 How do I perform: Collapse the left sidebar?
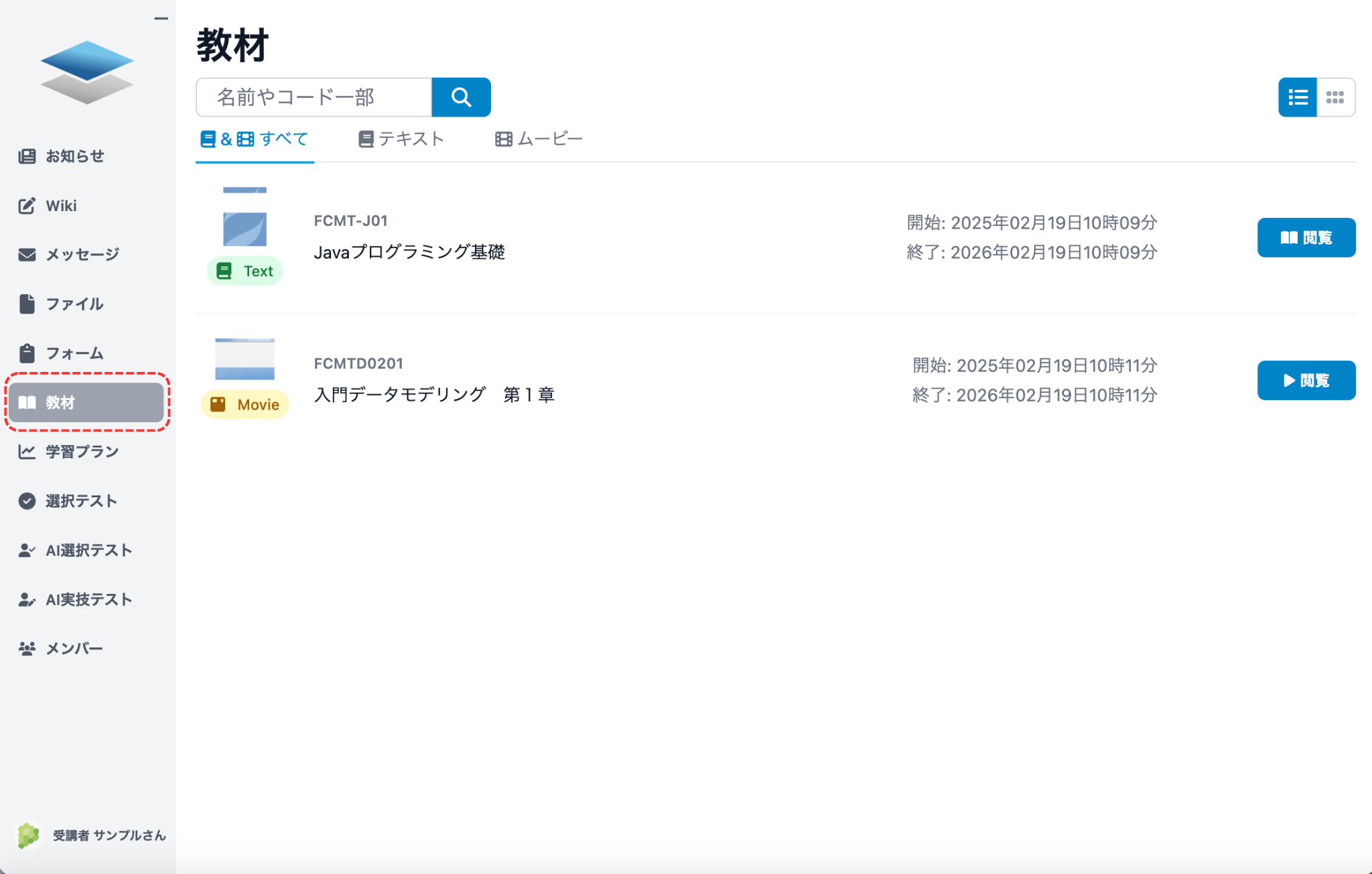(x=161, y=18)
